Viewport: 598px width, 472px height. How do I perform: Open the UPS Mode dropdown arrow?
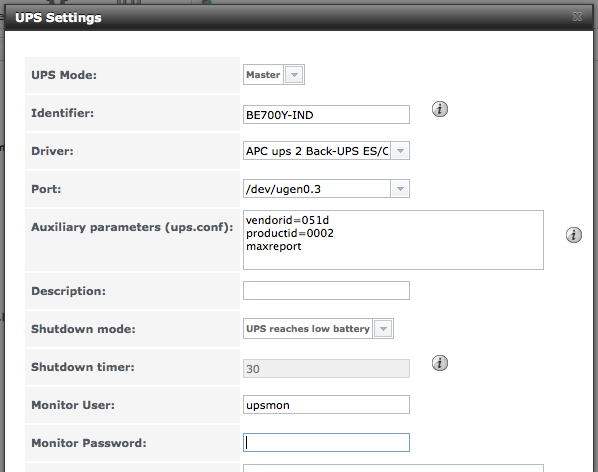pyautogui.click(x=294, y=75)
